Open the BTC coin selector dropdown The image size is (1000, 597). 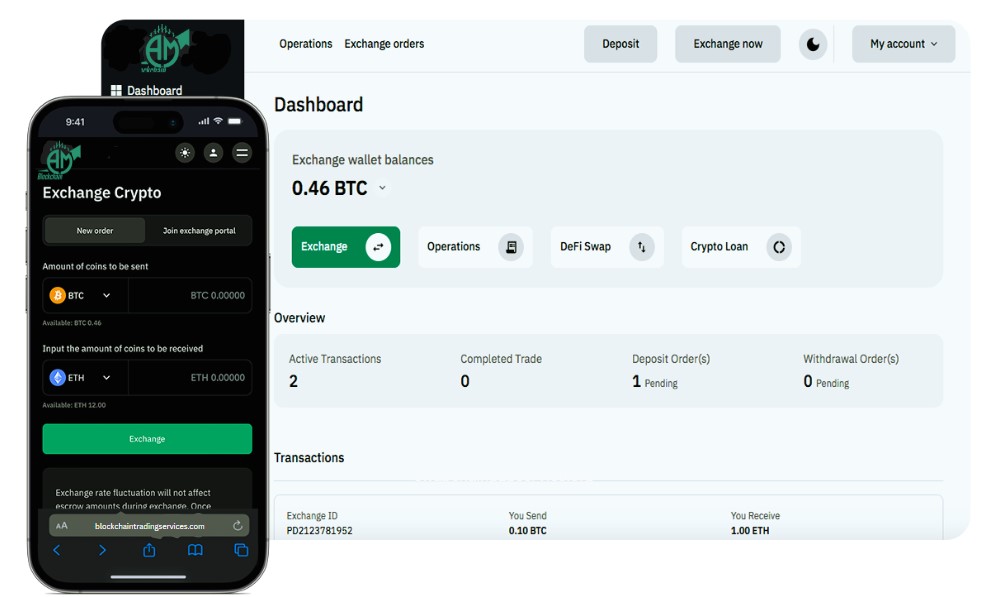[85, 296]
